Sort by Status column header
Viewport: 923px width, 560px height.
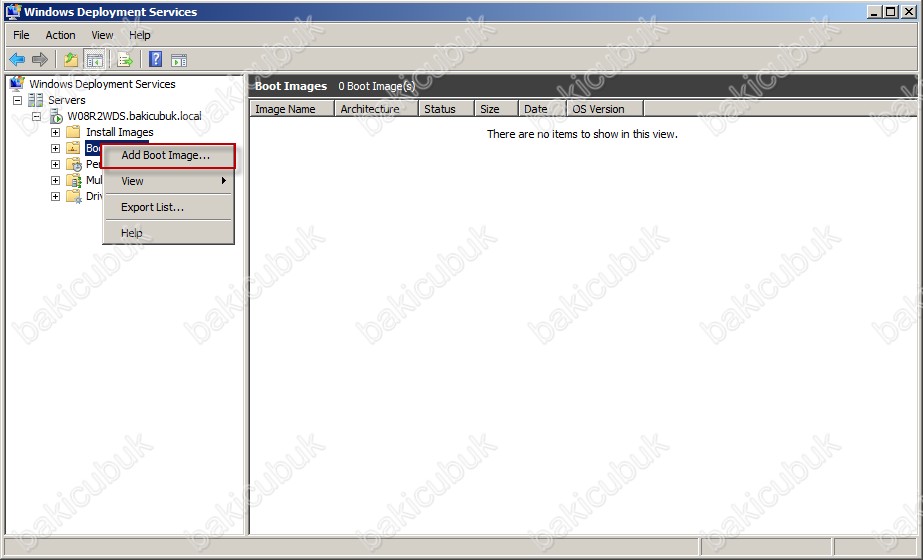pos(446,109)
